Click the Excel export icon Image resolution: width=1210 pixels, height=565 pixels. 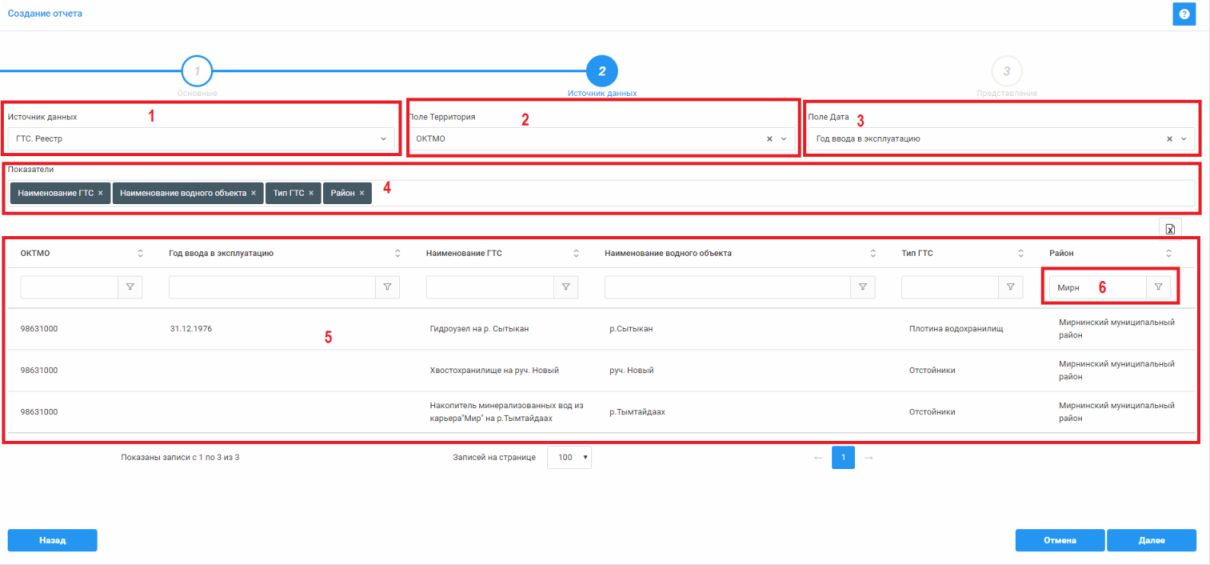(x=1170, y=229)
